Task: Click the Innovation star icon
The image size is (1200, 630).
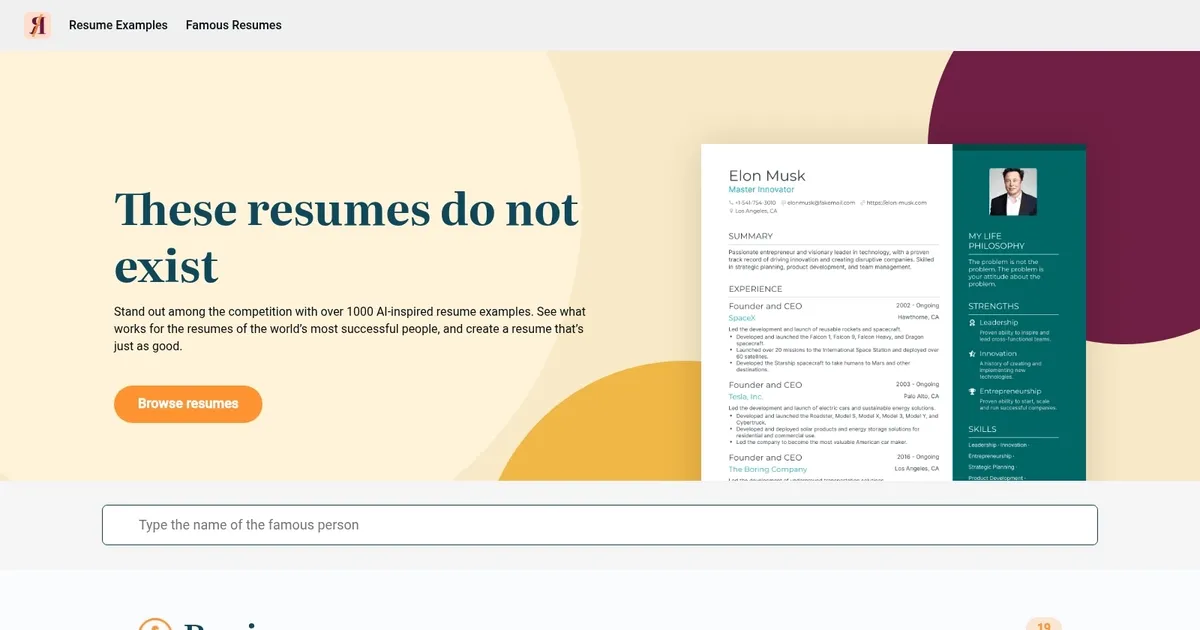Action: (x=973, y=354)
